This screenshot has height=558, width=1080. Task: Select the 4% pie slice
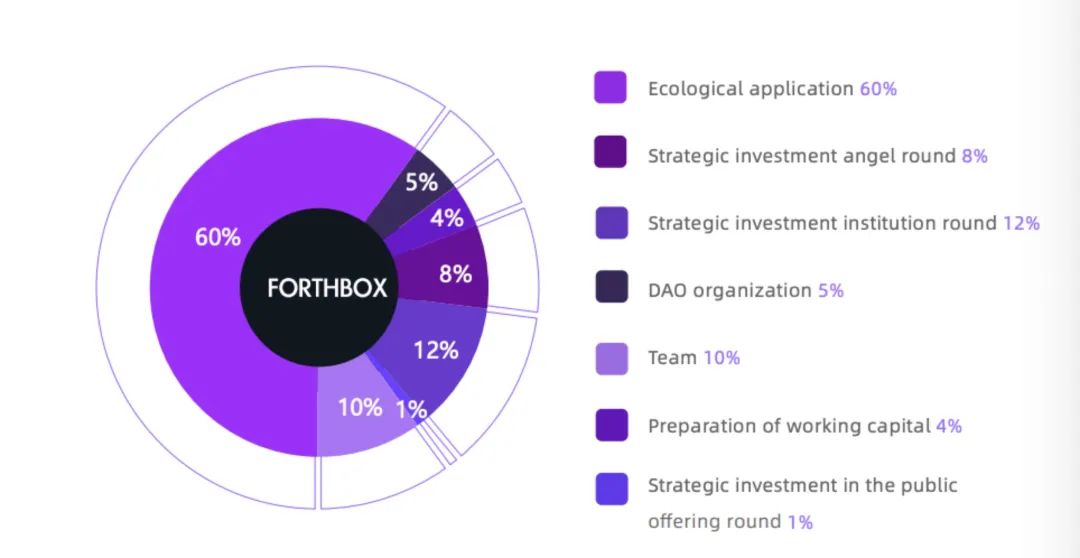(447, 217)
